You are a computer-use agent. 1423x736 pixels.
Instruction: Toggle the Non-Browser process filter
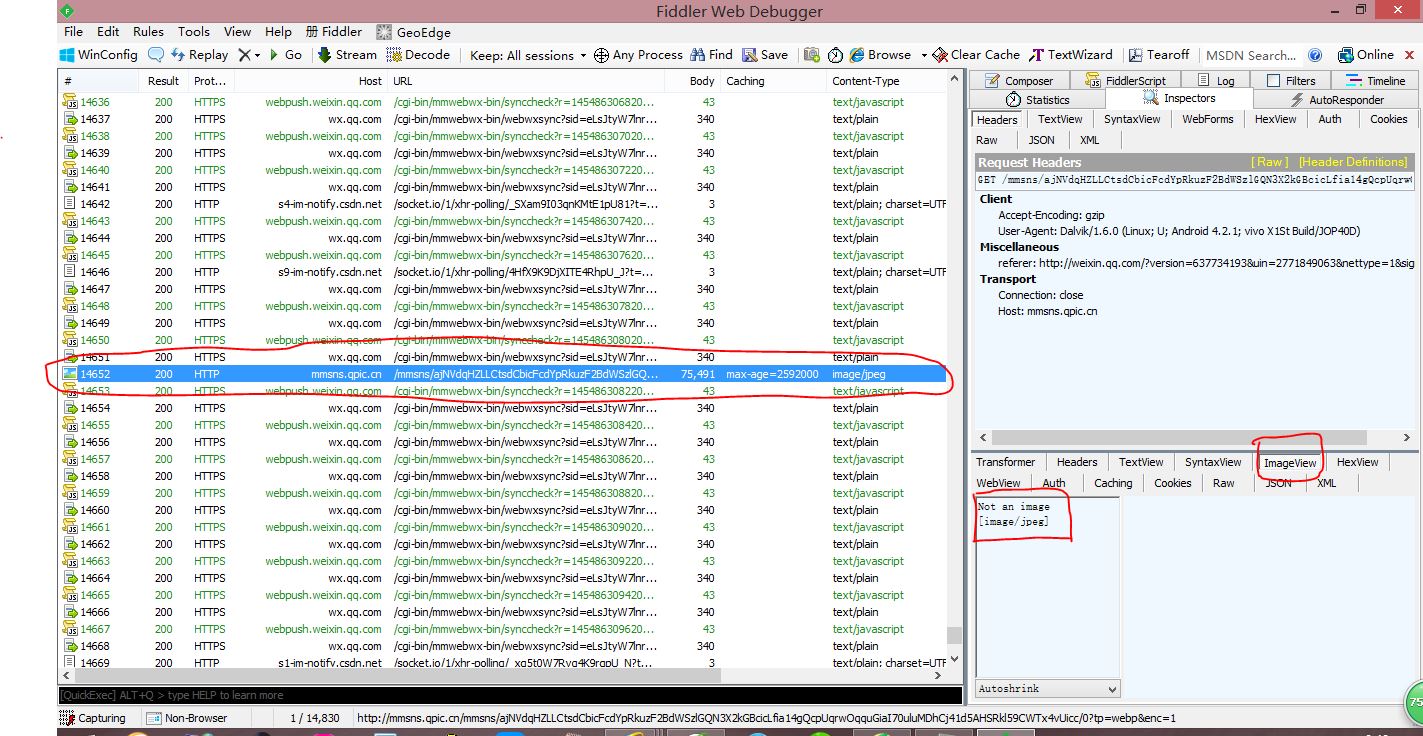(187, 718)
